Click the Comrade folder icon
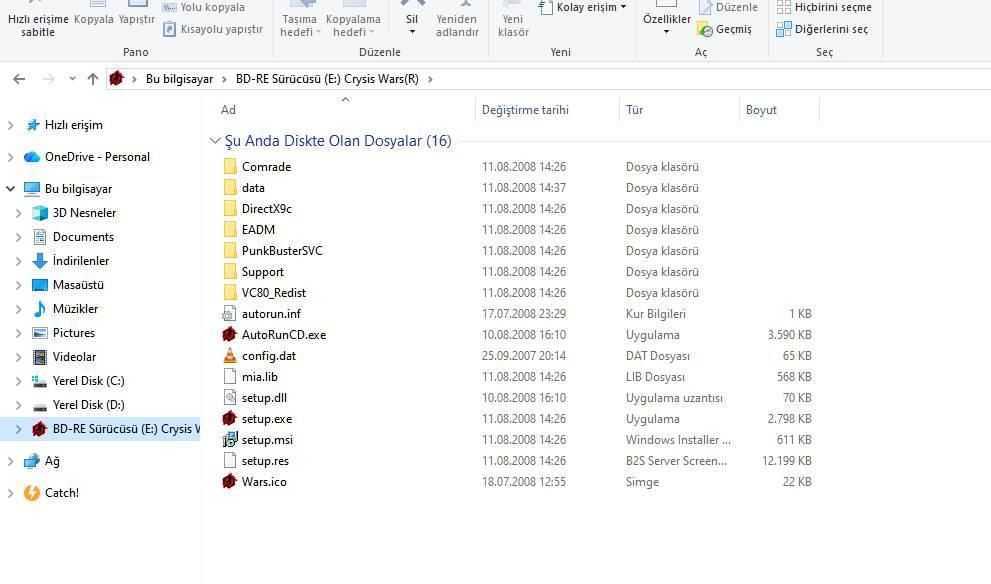This screenshot has height=584, width=991. pos(230,166)
